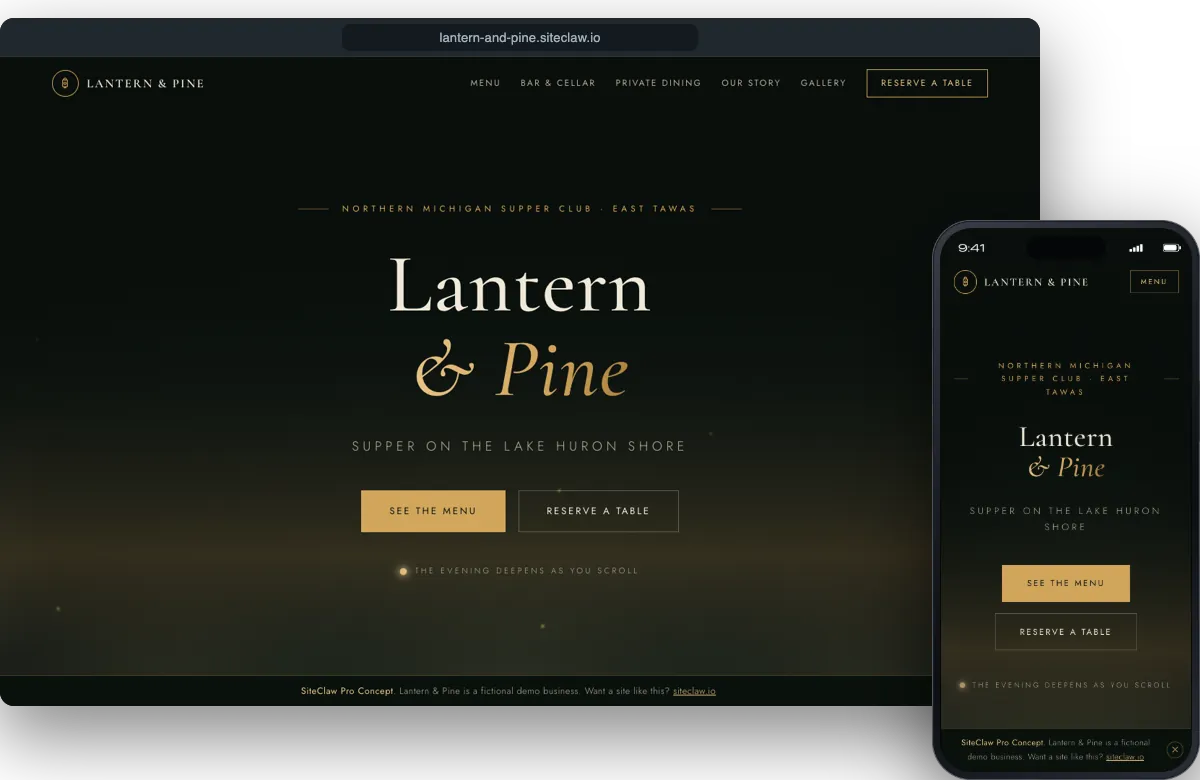Click the lantern-and-pine.siteclaw.io address bar
Viewport: 1200px width, 780px height.
520,38
